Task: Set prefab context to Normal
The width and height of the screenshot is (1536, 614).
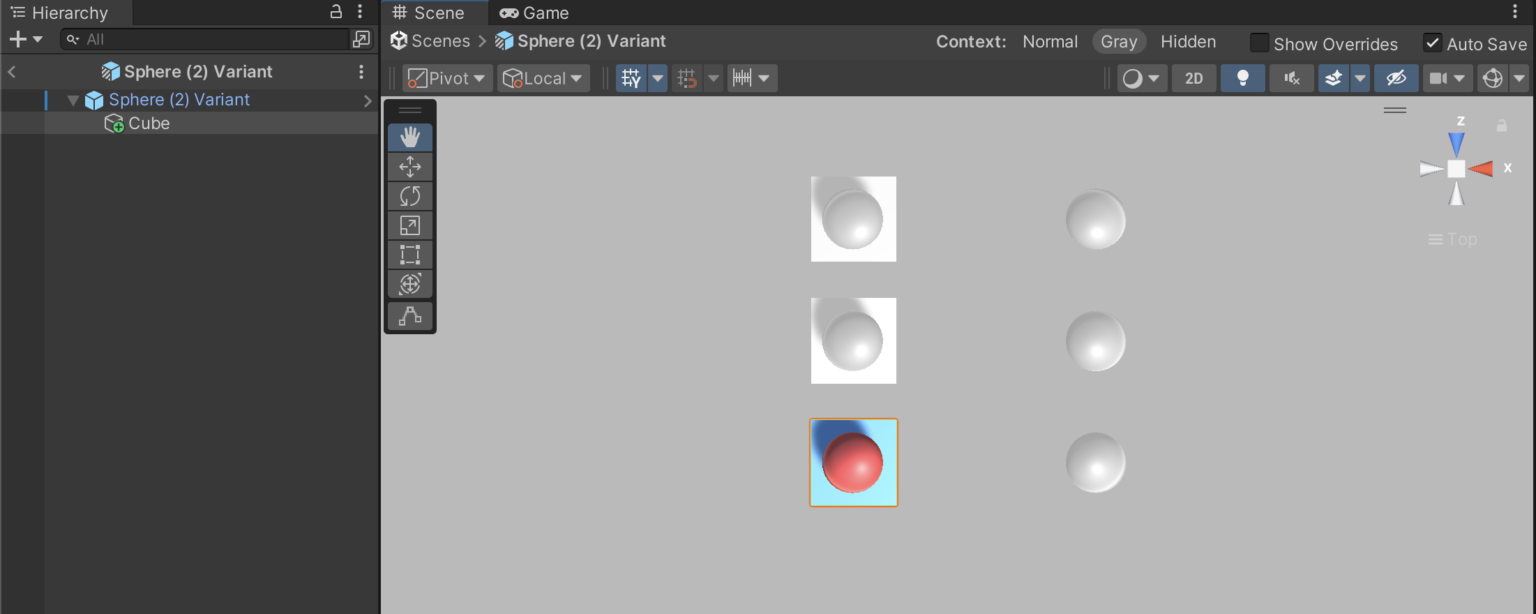Action: [1049, 42]
